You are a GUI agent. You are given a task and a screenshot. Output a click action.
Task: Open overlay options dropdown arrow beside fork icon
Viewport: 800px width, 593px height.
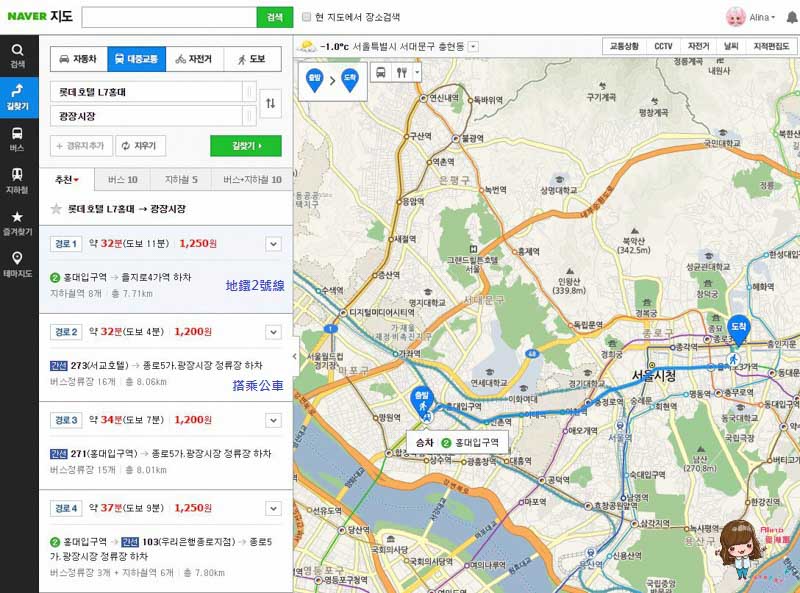pos(417,72)
